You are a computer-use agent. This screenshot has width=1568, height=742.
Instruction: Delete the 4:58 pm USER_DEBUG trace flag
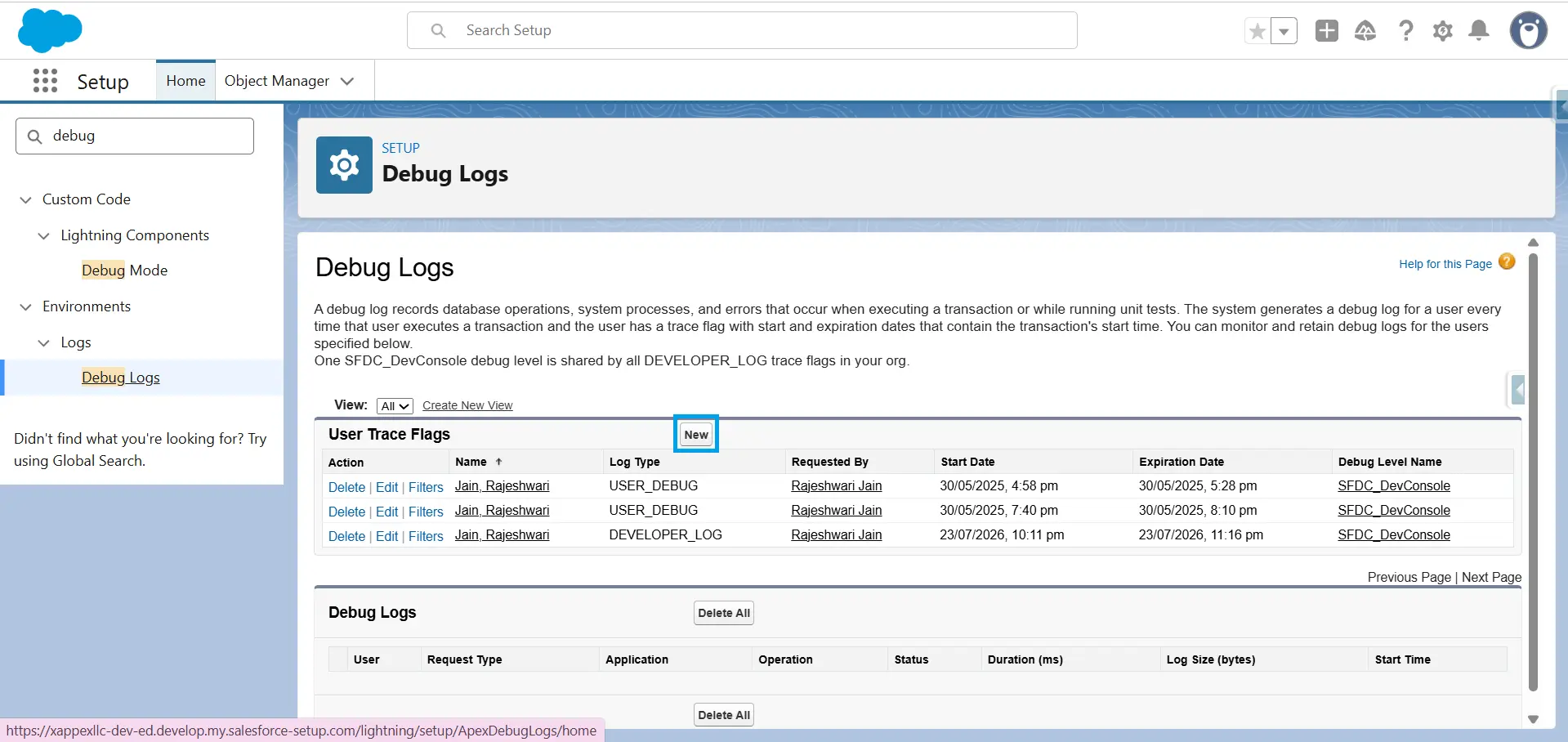346,487
